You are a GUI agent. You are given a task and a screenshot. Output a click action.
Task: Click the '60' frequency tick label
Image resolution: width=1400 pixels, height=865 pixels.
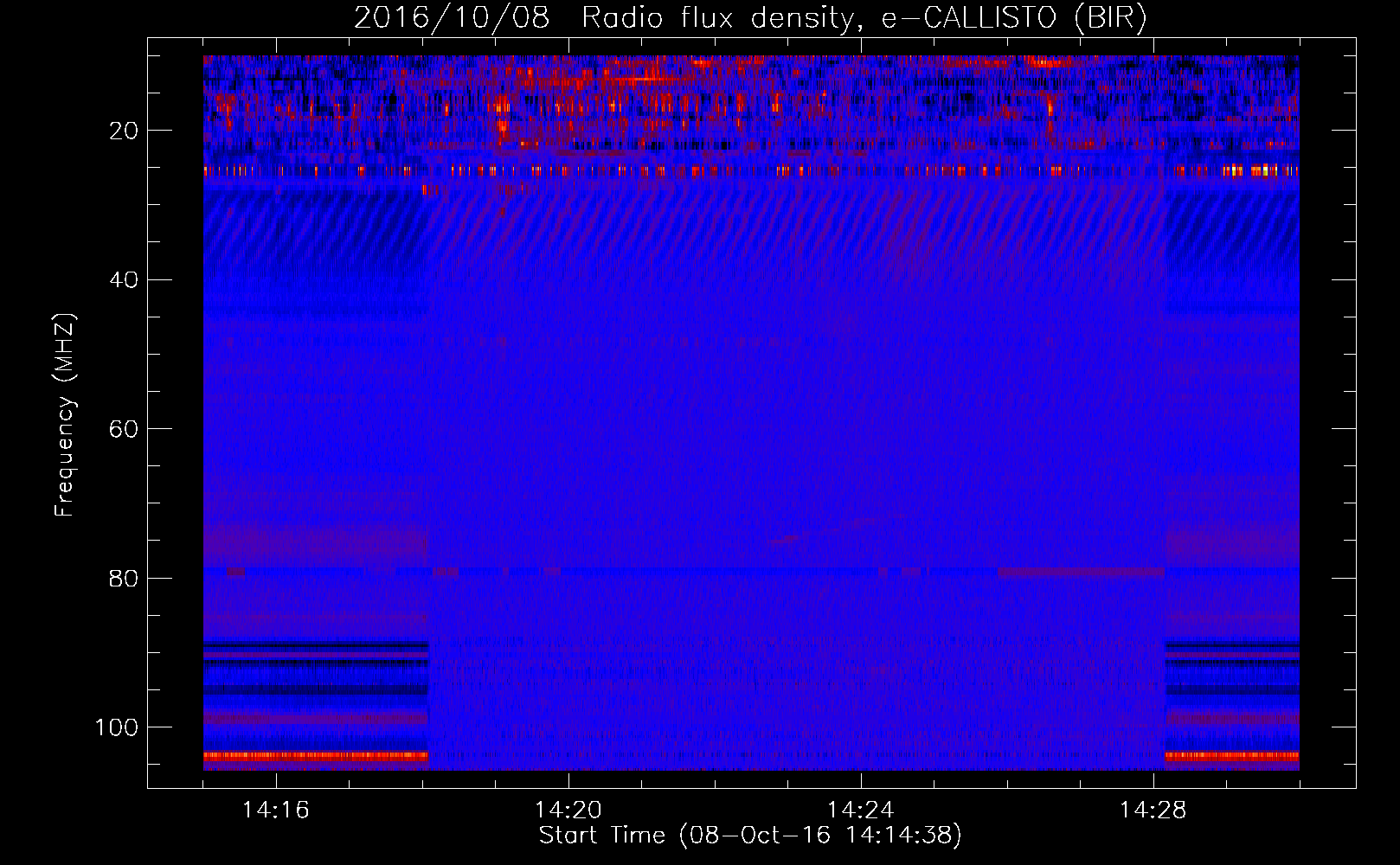point(124,429)
